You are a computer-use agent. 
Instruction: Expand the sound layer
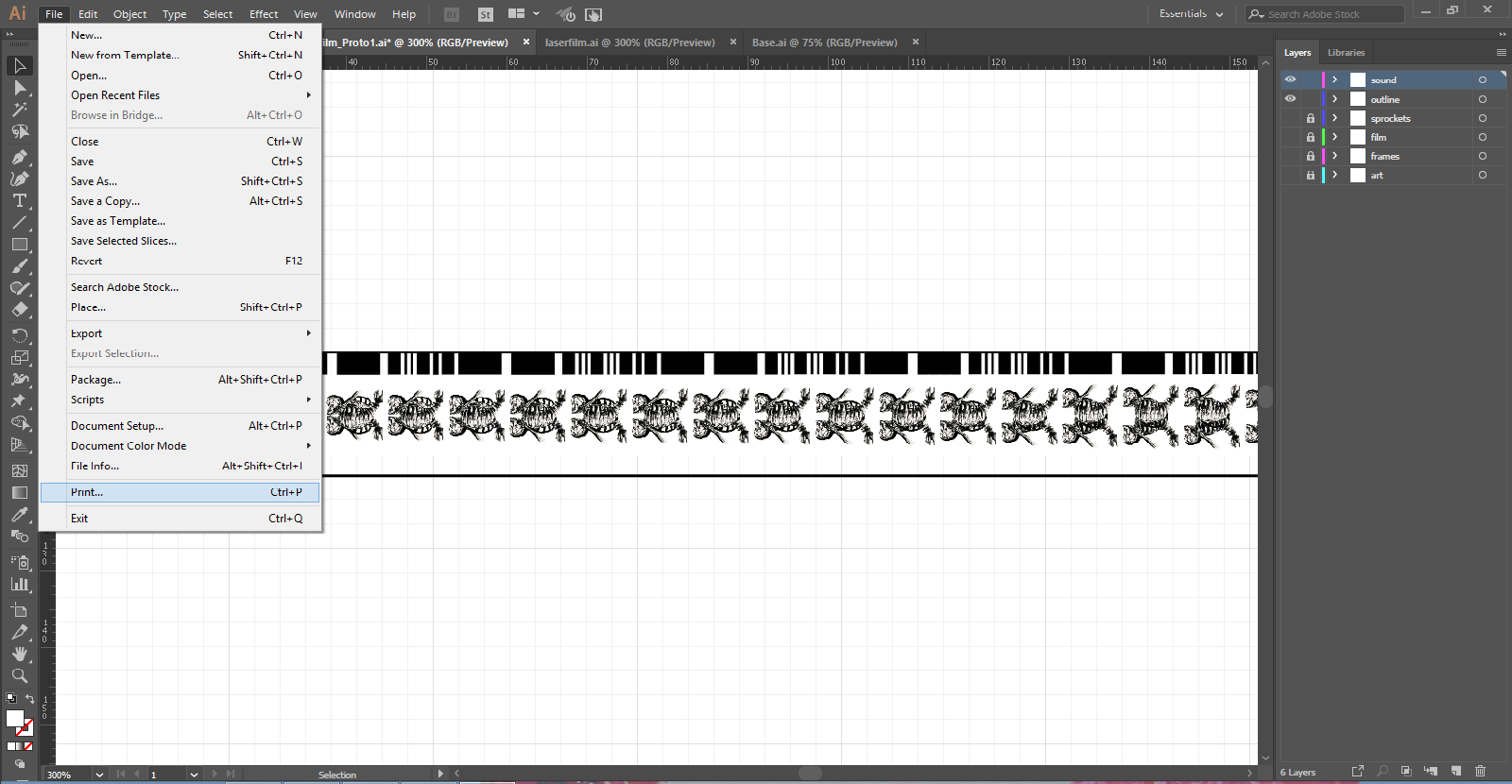(x=1335, y=79)
